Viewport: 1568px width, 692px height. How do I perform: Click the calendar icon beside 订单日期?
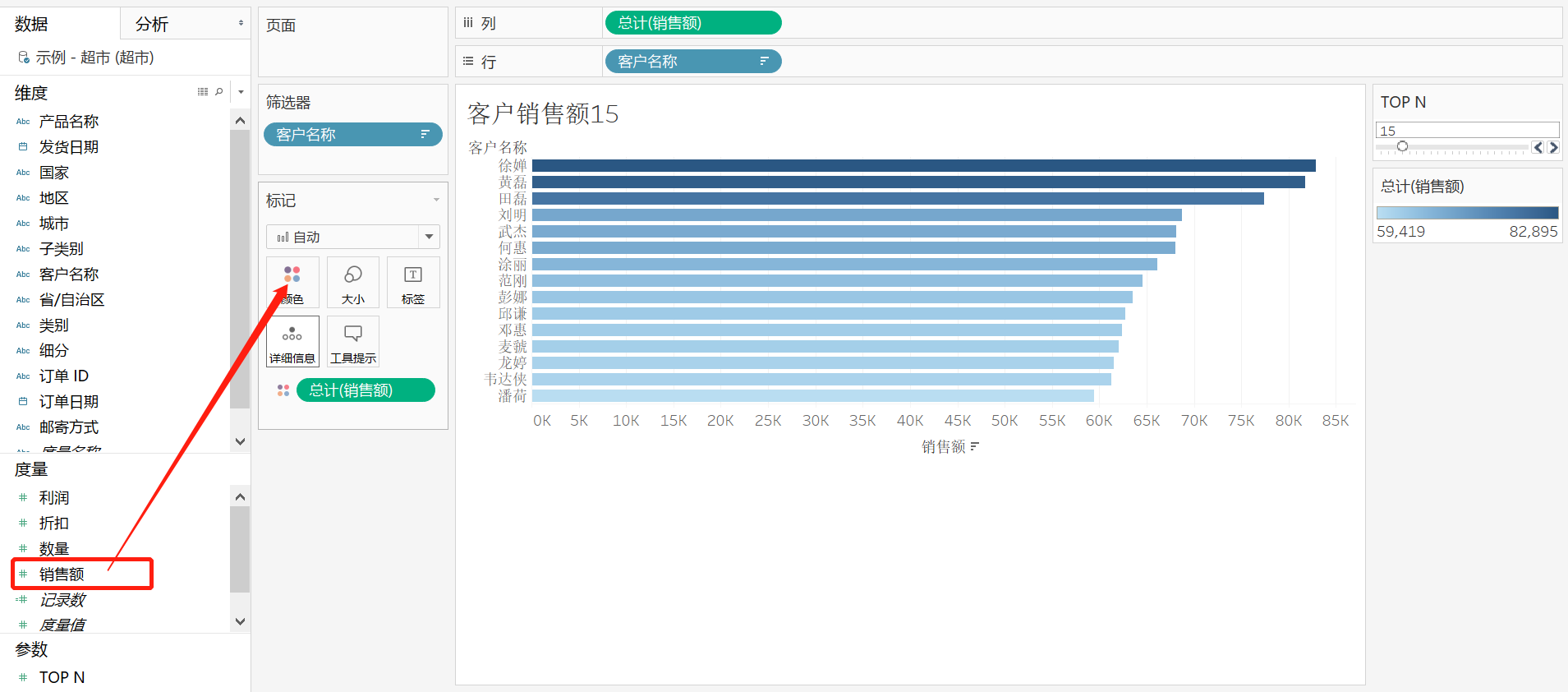point(23,402)
